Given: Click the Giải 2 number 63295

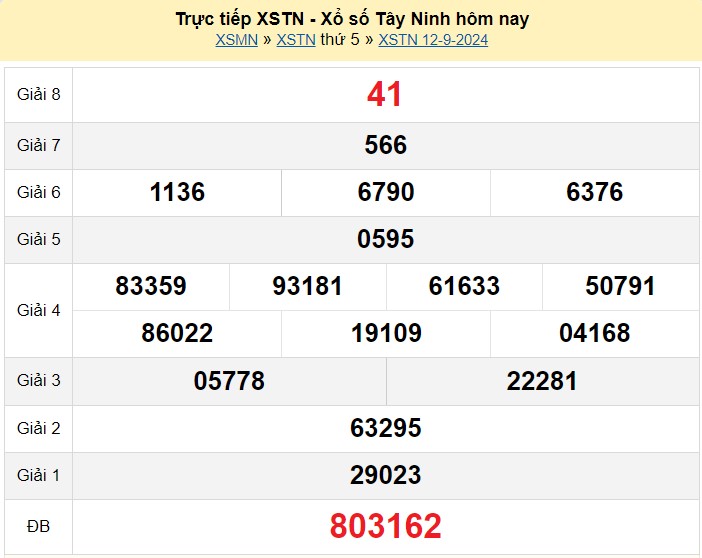Looking at the screenshot, I should (385, 428).
